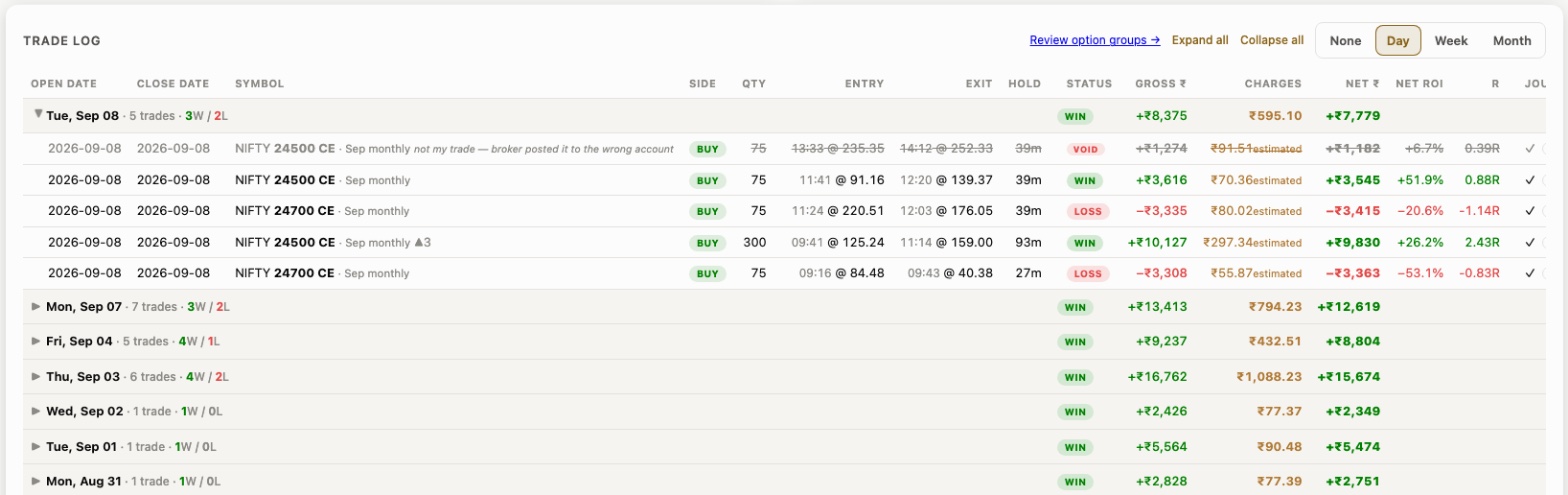Image resolution: width=1568 pixels, height=495 pixels.
Task: Click the STATUS column header
Action: [1089, 84]
